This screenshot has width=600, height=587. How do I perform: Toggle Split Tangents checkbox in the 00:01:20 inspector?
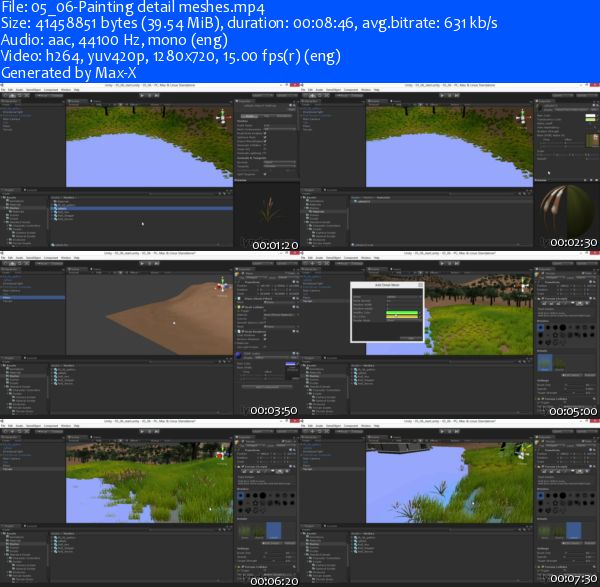(x=265, y=174)
